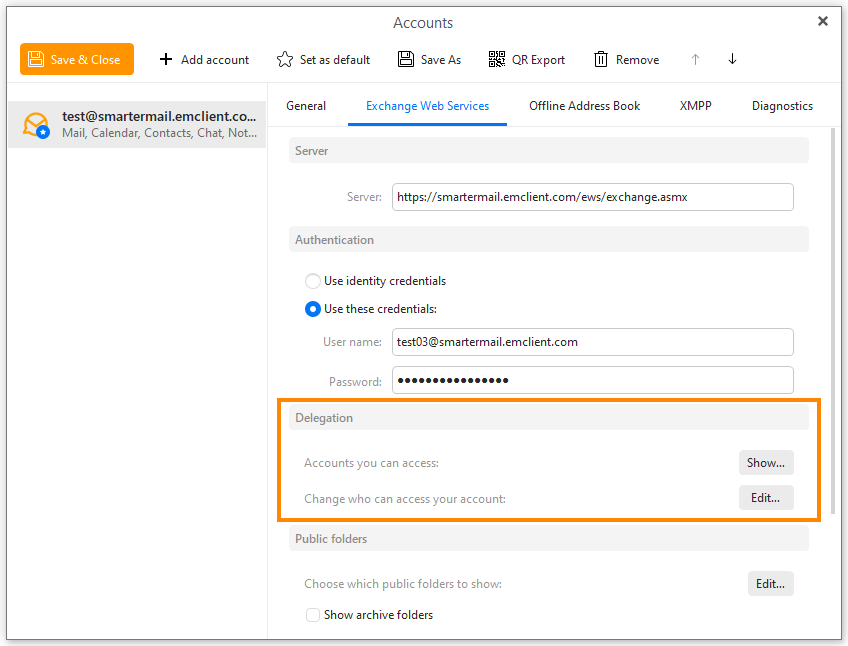848x646 pixels.
Task: Click the Server URL input field
Action: 592,197
